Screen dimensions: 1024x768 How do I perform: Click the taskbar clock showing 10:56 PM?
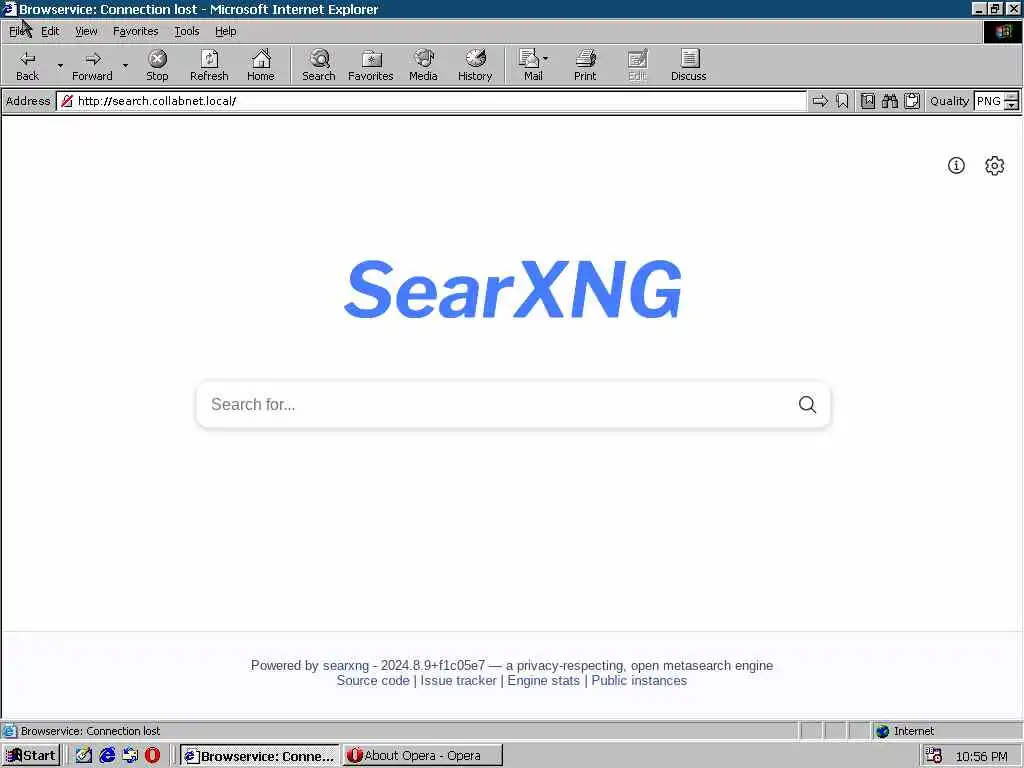(982, 756)
